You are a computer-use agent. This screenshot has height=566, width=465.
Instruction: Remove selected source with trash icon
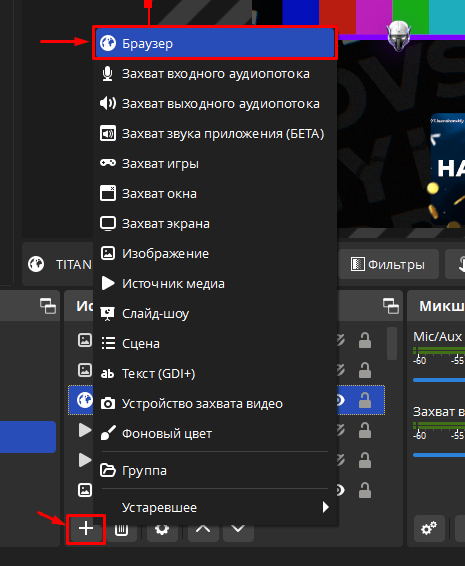coord(121,530)
